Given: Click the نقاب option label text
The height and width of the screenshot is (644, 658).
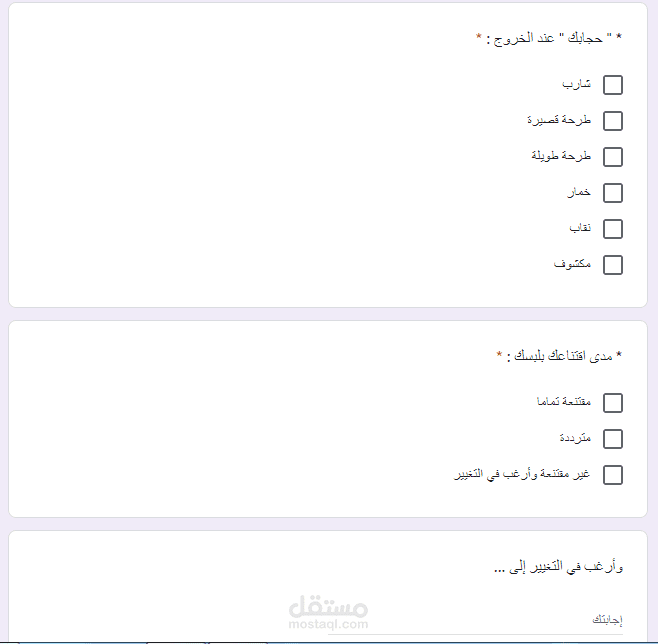Looking at the screenshot, I should 580,229.
